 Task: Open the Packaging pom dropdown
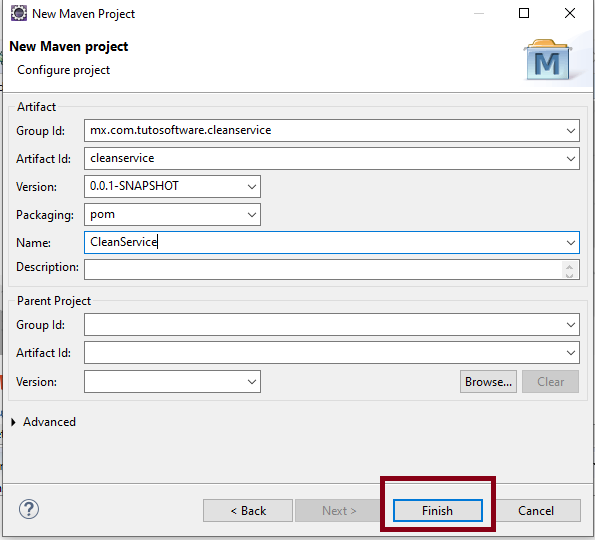[x=251, y=214]
